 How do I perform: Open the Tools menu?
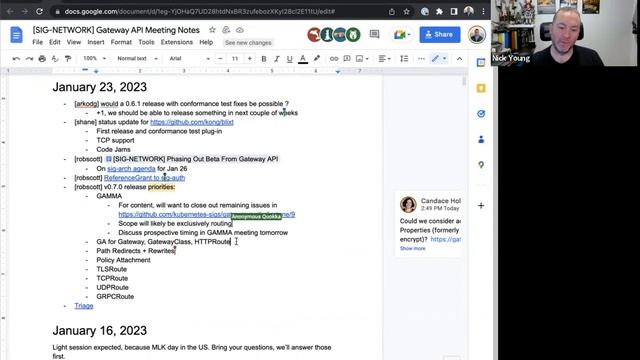tap(146, 42)
